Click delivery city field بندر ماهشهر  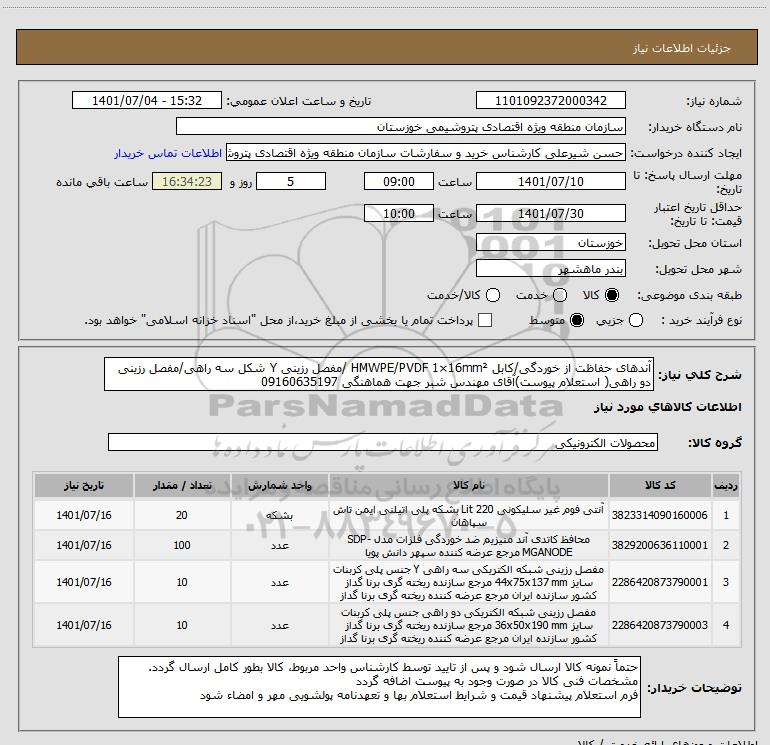pyautogui.click(x=550, y=268)
